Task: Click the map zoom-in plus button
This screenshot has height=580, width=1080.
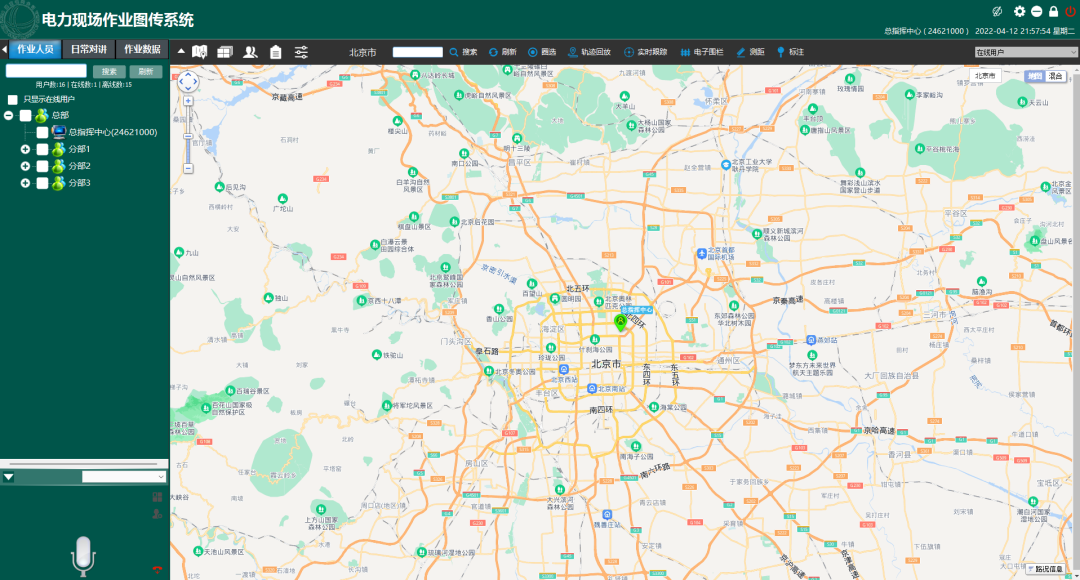Action: (x=188, y=101)
